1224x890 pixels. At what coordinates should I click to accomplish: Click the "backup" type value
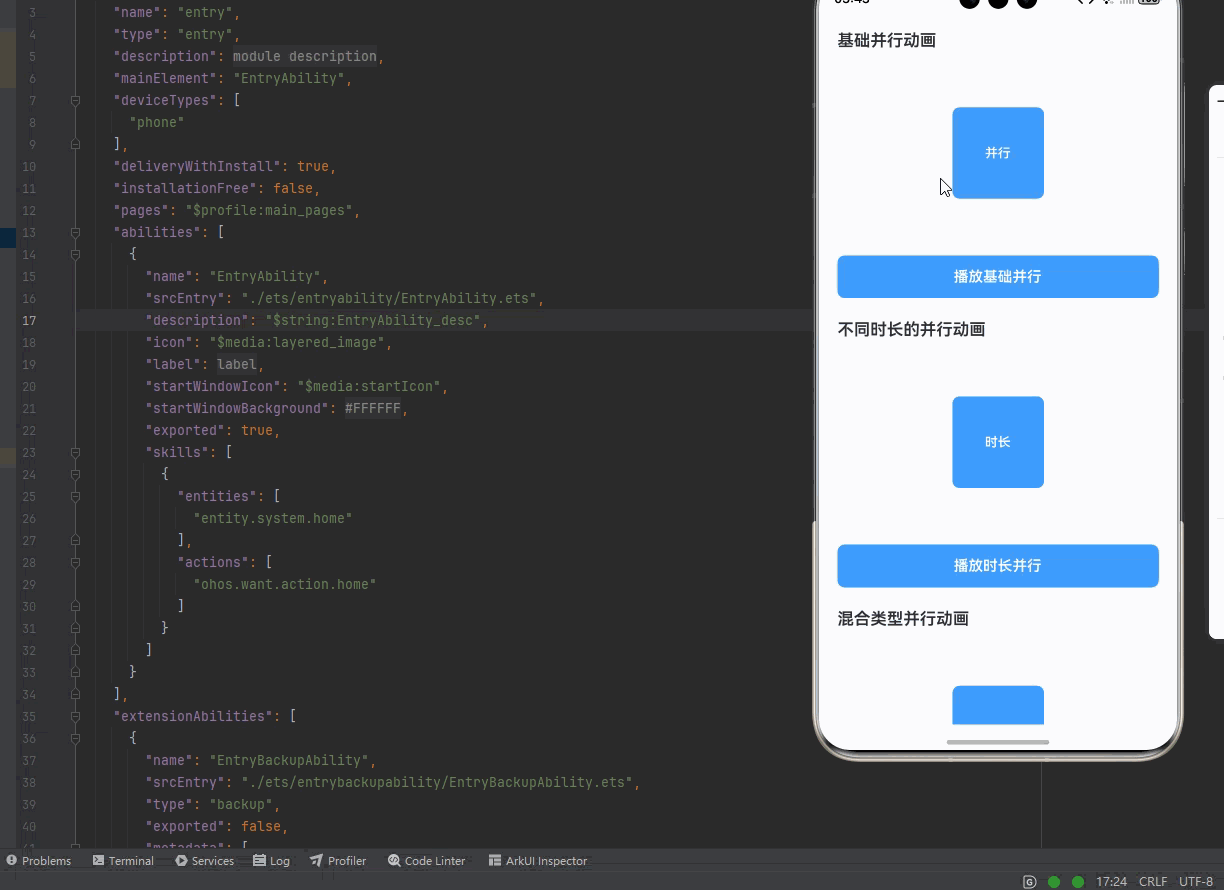coord(241,804)
